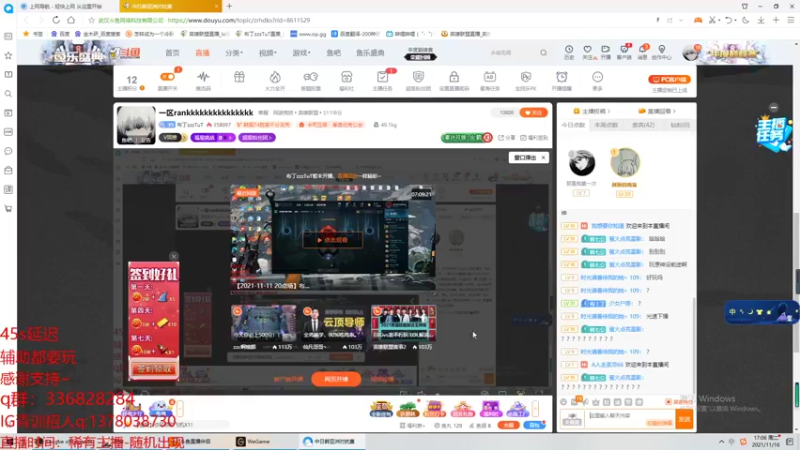
Task: Click the 分享 share link
Action: coord(507,138)
